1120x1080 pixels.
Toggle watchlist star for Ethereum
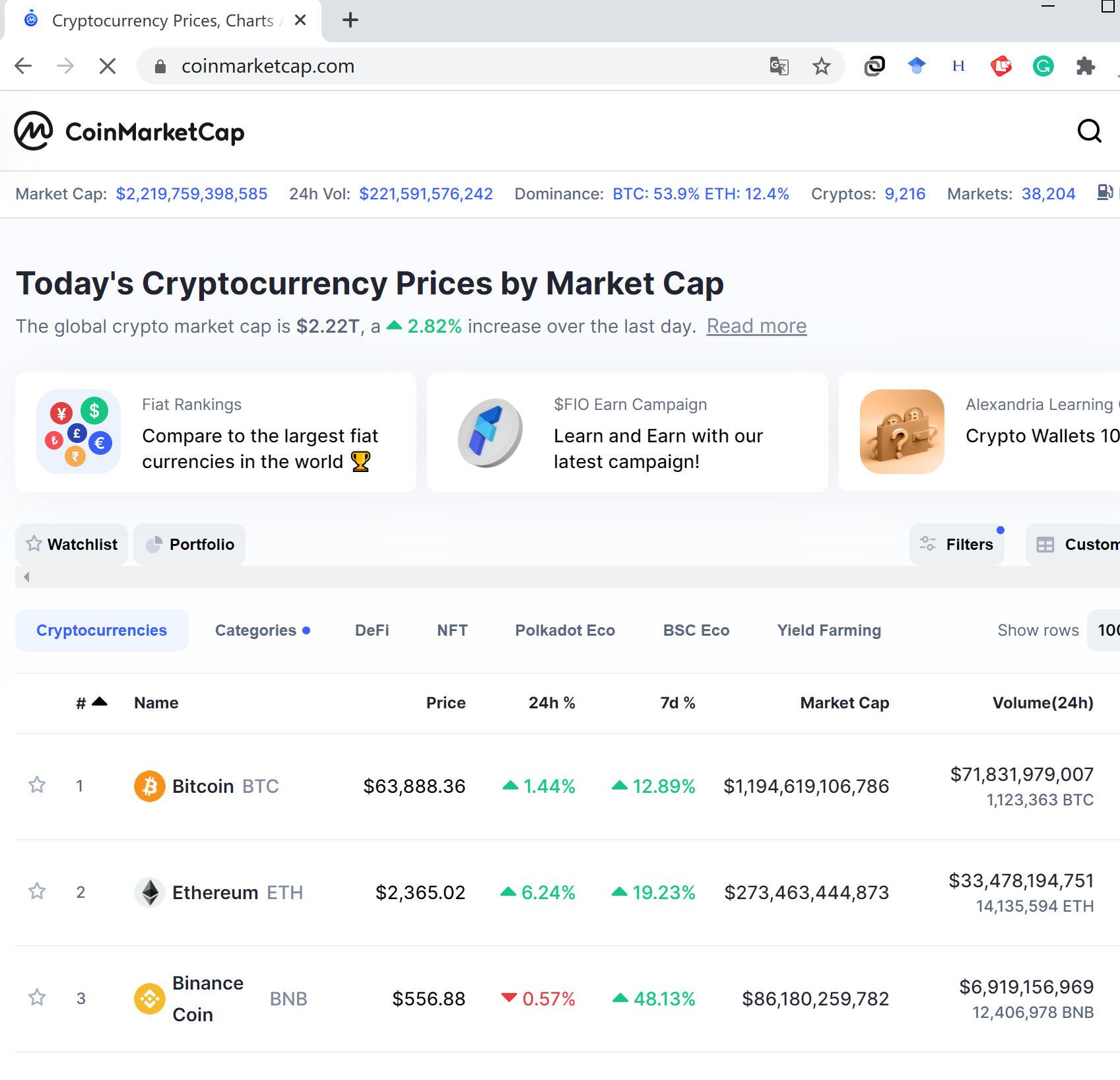click(x=37, y=892)
